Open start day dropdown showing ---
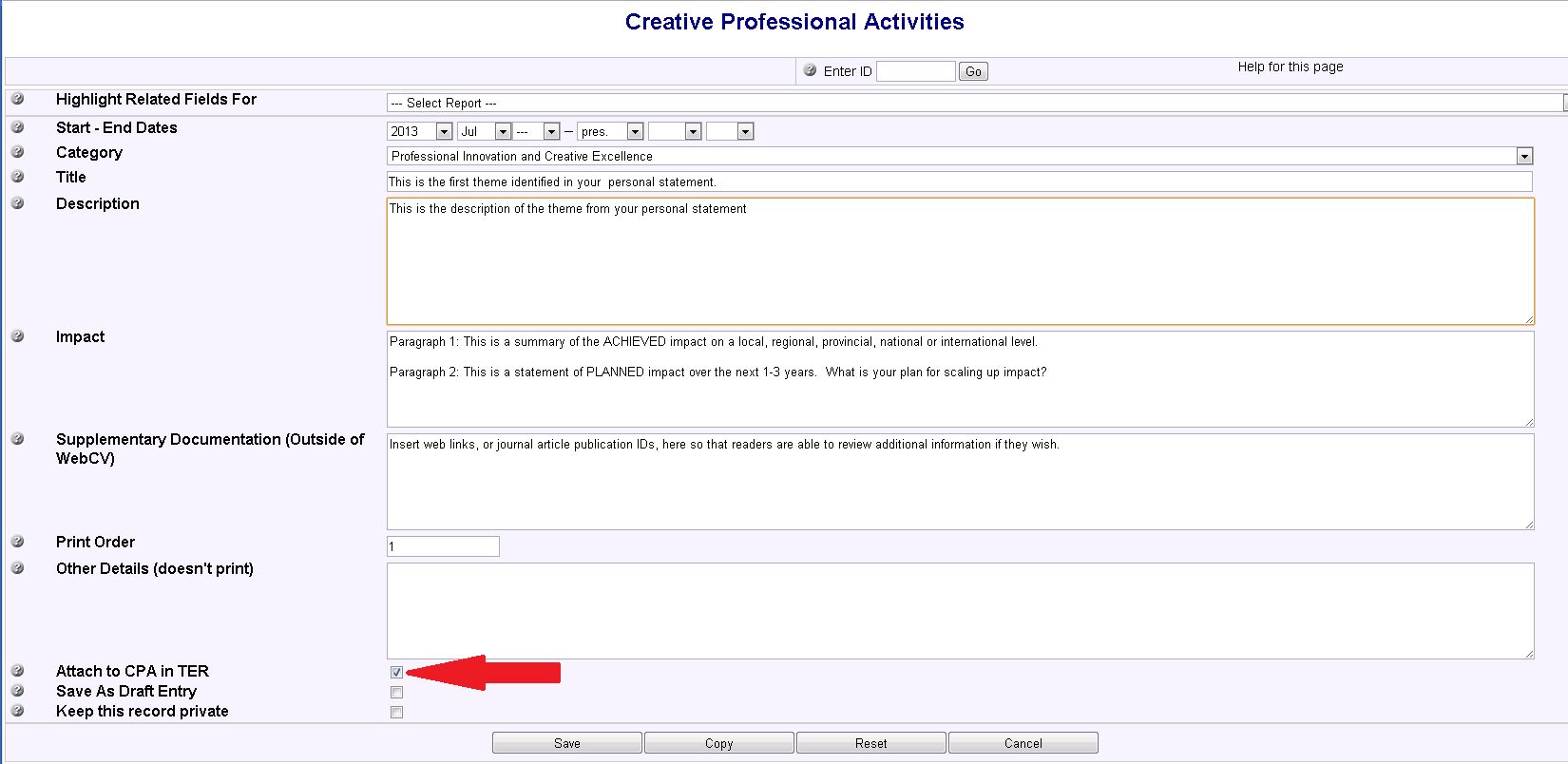 pos(536,131)
